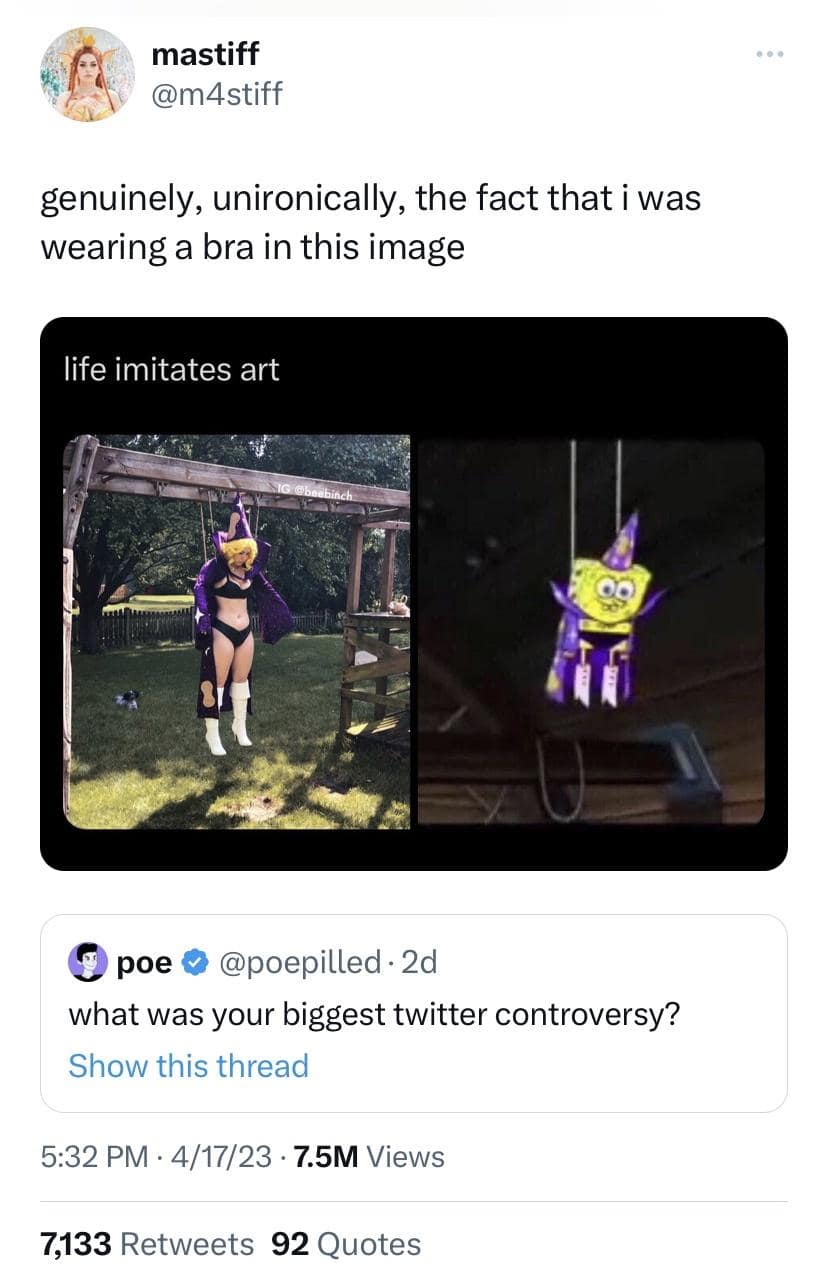The height and width of the screenshot is (1286, 828).
Task: Open the left wizard cosplay photo
Action: (x=238, y=631)
